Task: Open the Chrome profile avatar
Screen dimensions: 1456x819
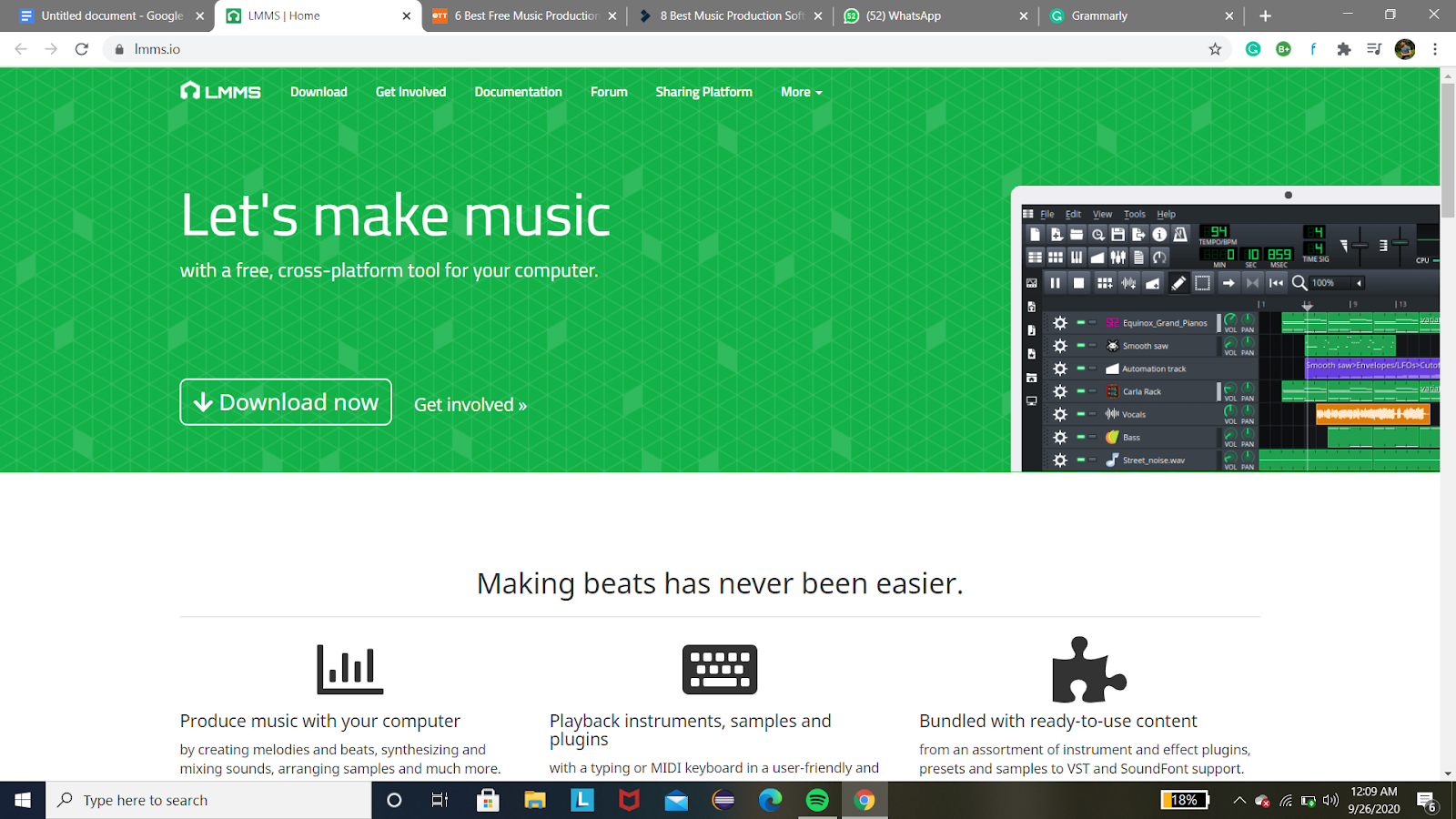Action: (1405, 49)
